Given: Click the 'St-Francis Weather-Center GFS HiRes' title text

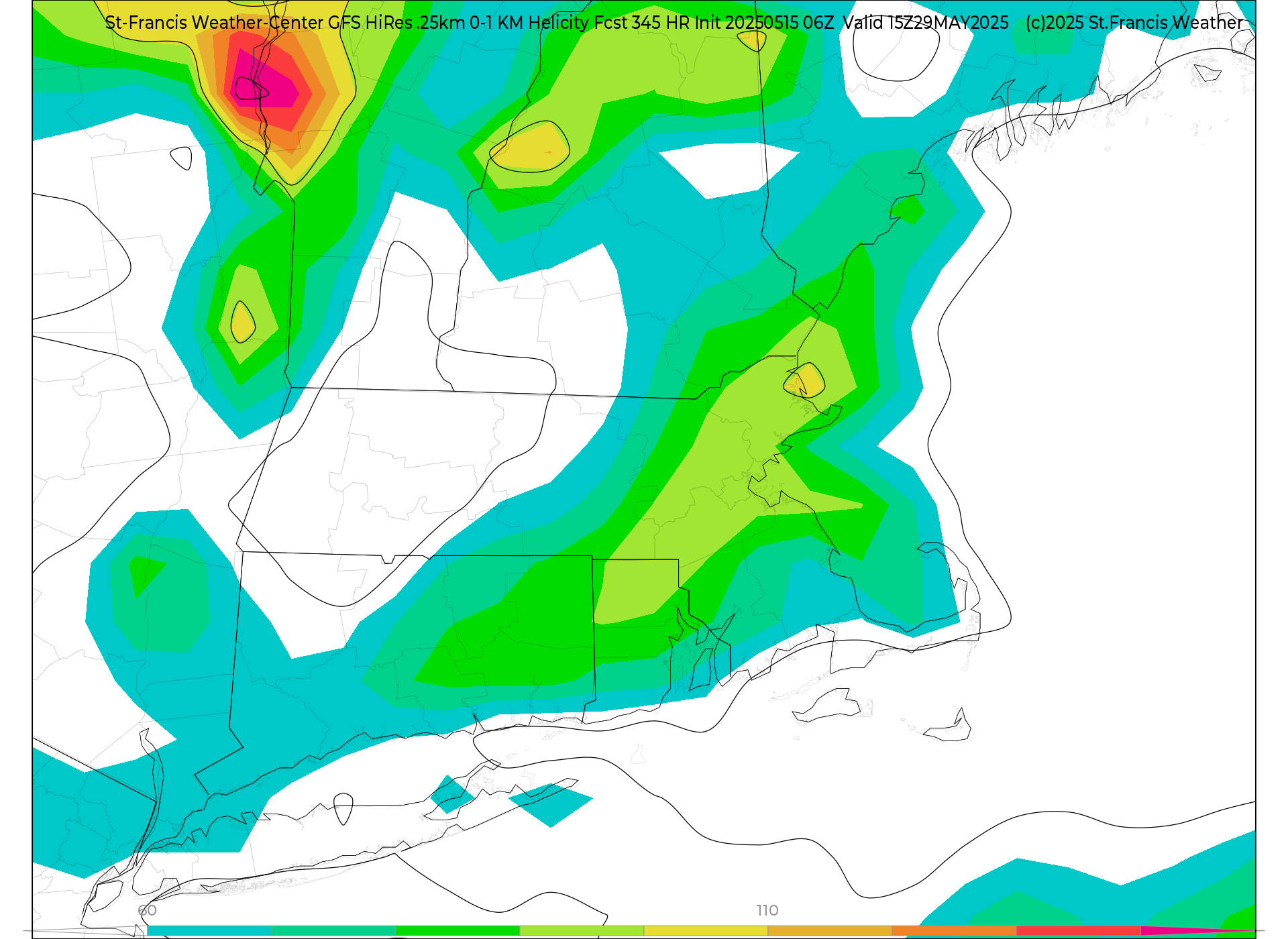Looking at the screenshot, I should coord(259,23).
